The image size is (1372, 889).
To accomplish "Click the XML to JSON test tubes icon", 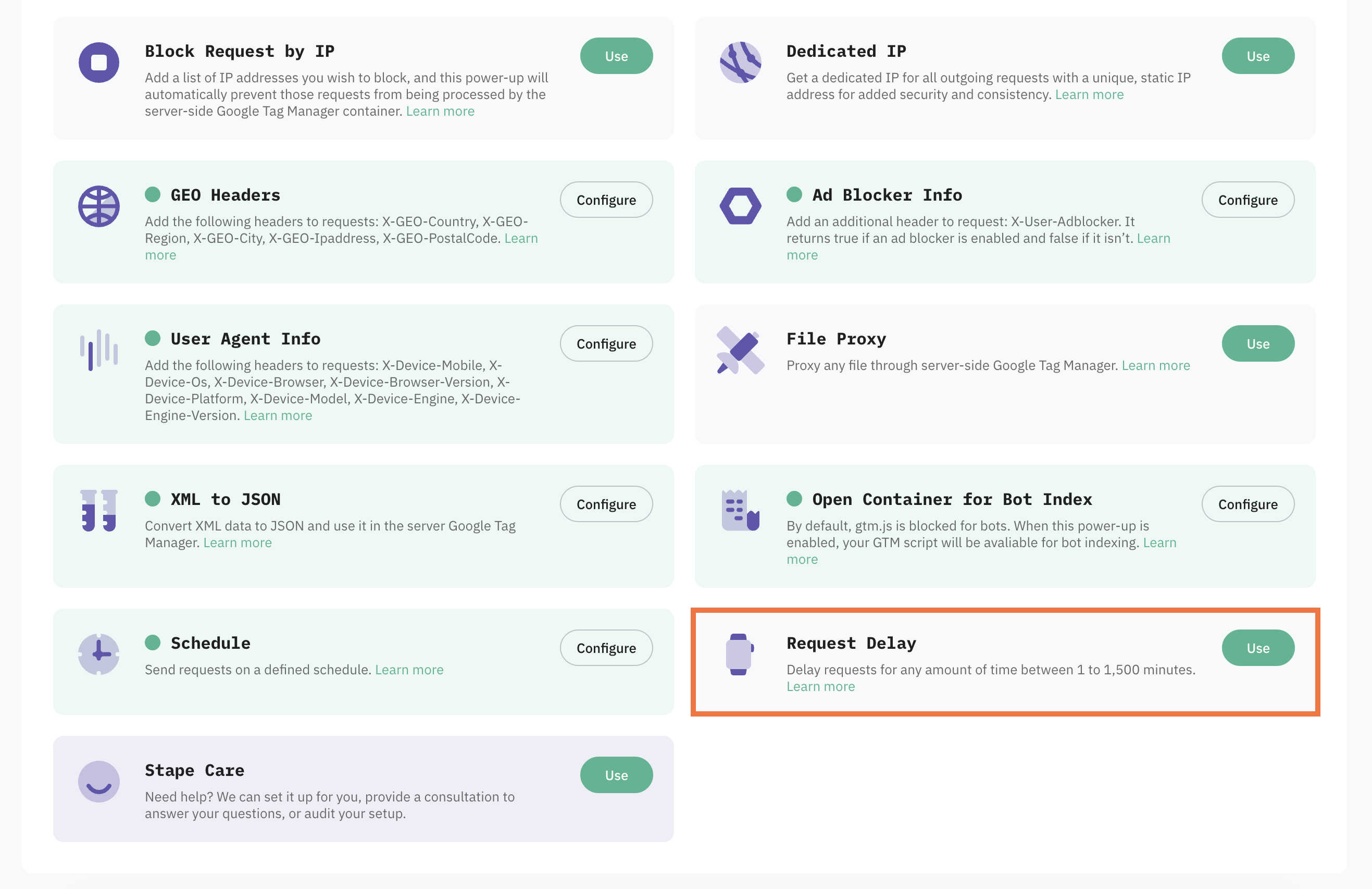I will pyautogui.click(x=98, y=511).
